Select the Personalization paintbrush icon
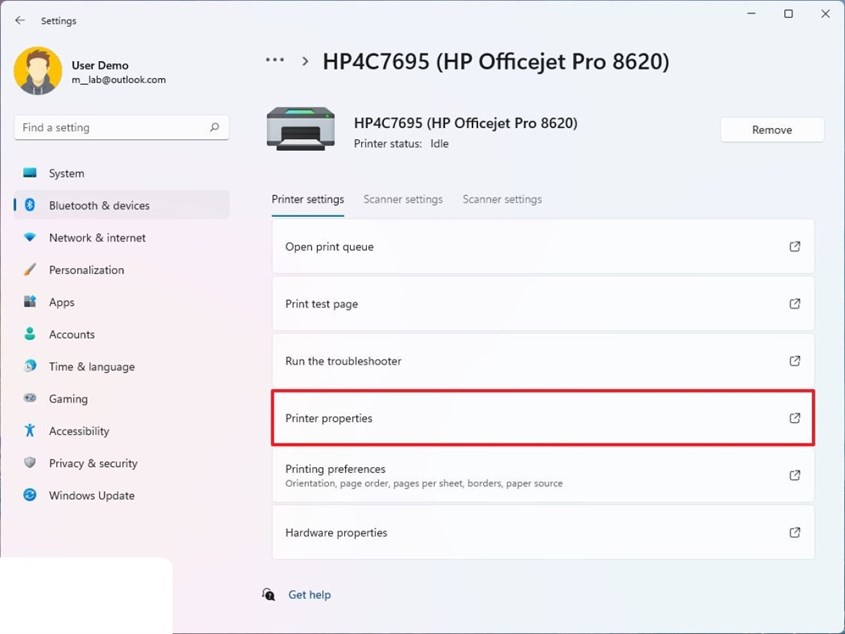The image size is (845, 634). [30, 269]
